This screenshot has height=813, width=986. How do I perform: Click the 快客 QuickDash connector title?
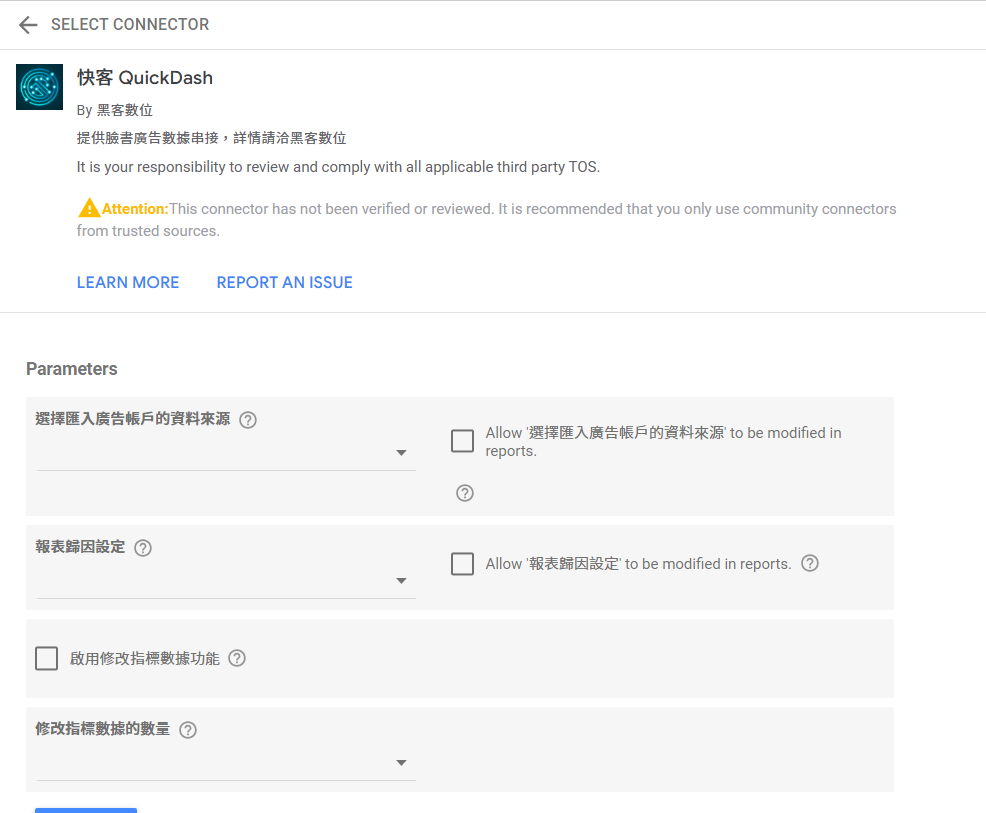(x=145, y=77)
